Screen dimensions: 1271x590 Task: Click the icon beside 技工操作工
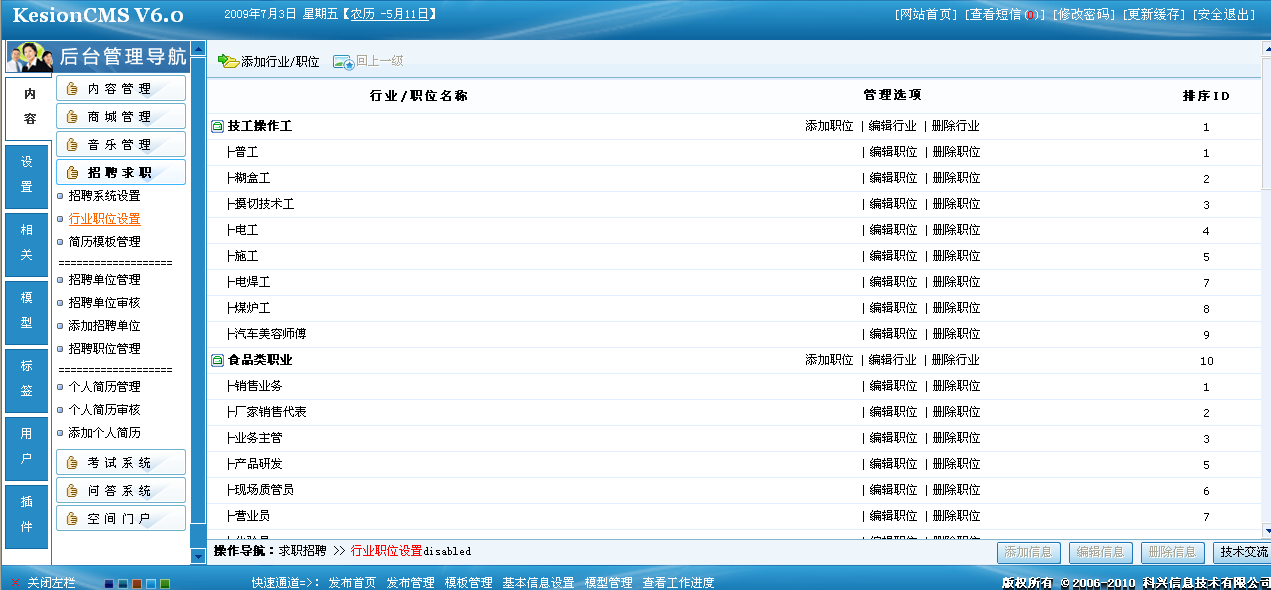(217, 127)
